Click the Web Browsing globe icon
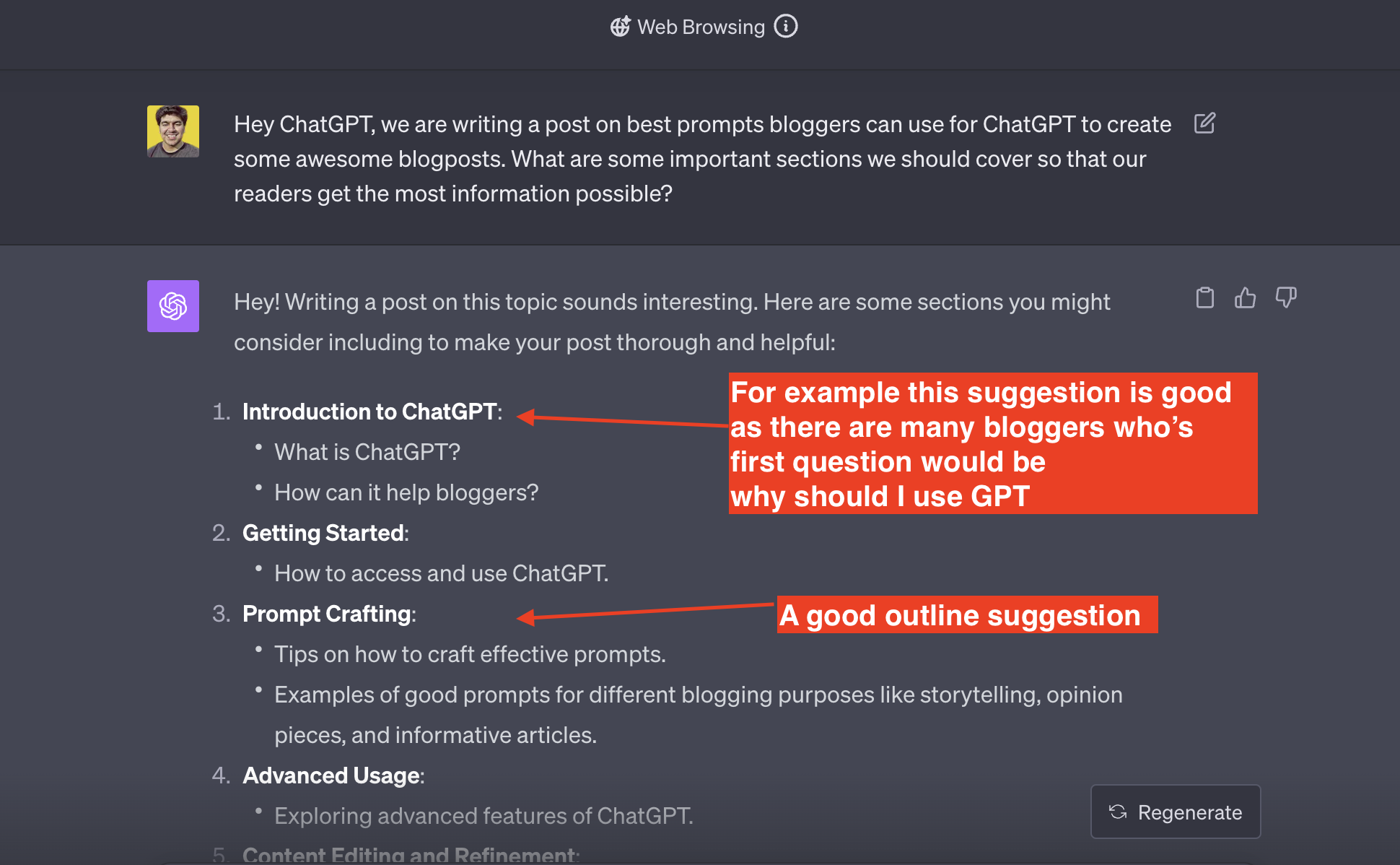 621,26
